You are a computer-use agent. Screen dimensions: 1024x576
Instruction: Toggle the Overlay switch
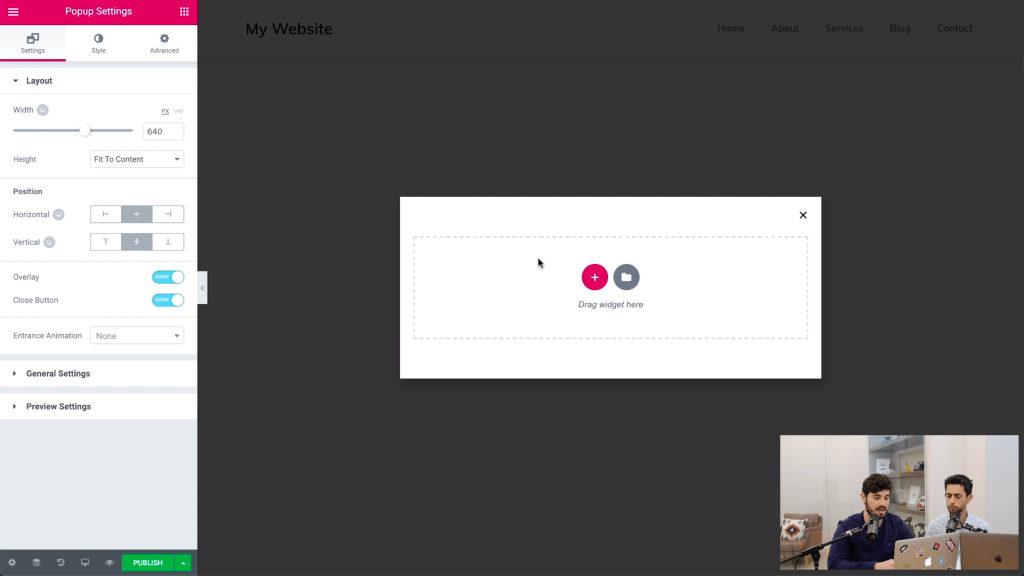pyautogui.click(x=168, y=277)
